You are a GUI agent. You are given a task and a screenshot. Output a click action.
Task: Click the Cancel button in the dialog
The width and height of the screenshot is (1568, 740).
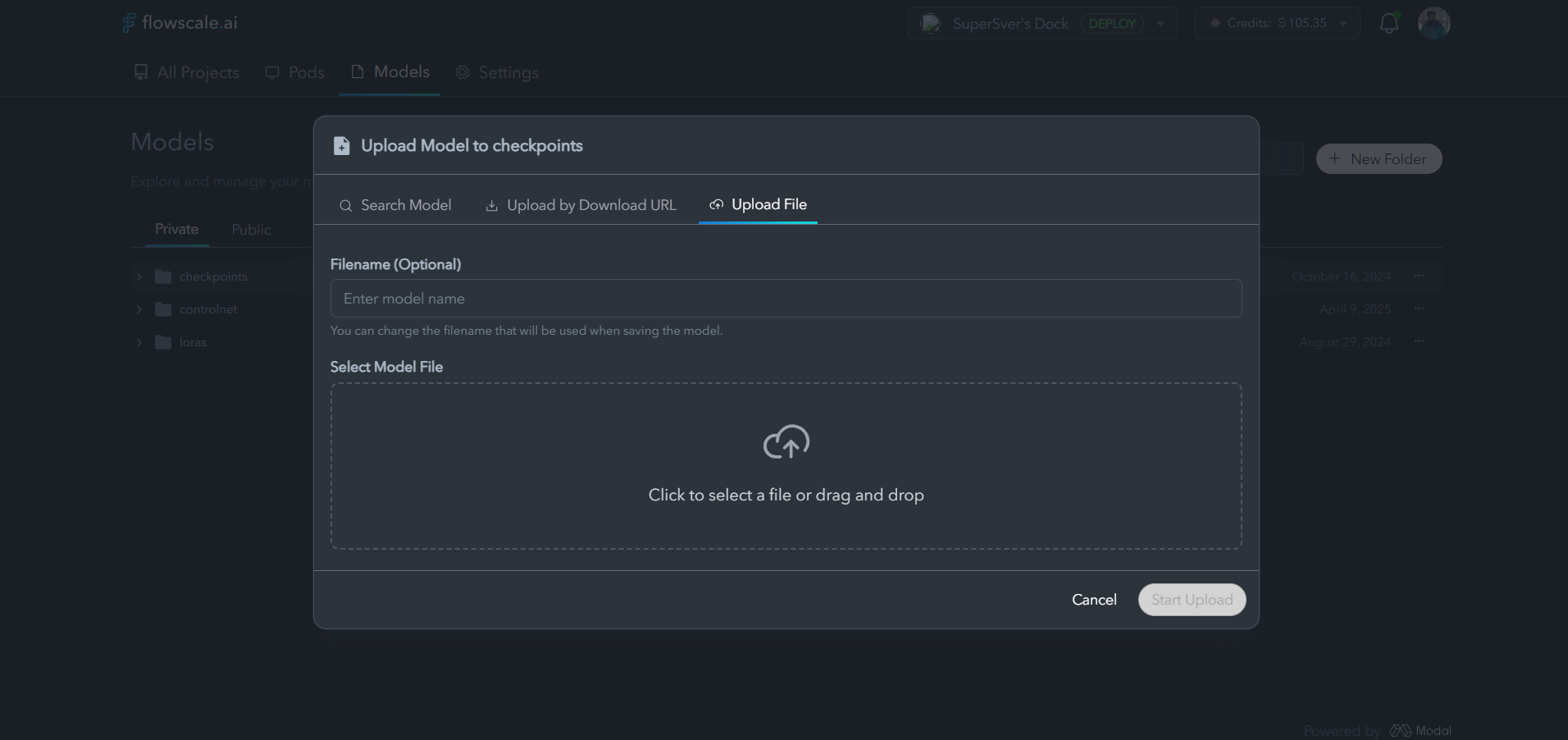(1094, 600)
